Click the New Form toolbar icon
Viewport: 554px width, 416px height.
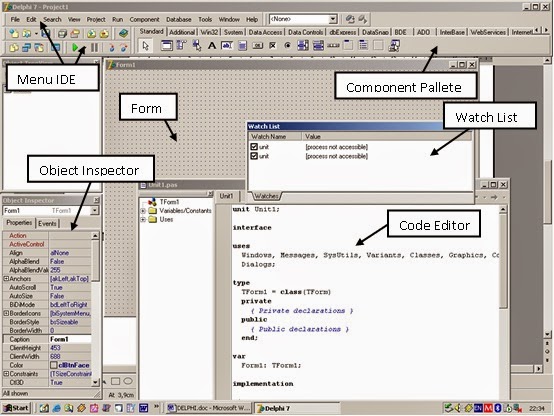point(56,47)
